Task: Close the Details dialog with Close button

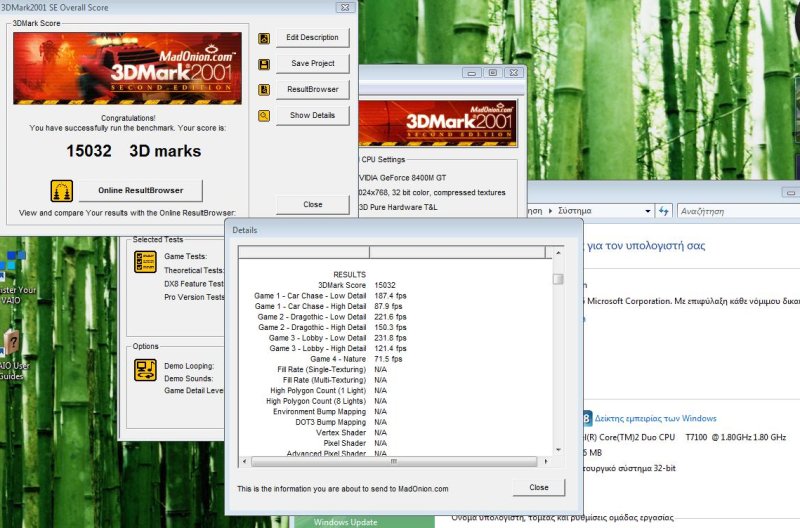Action: [539, 487]
